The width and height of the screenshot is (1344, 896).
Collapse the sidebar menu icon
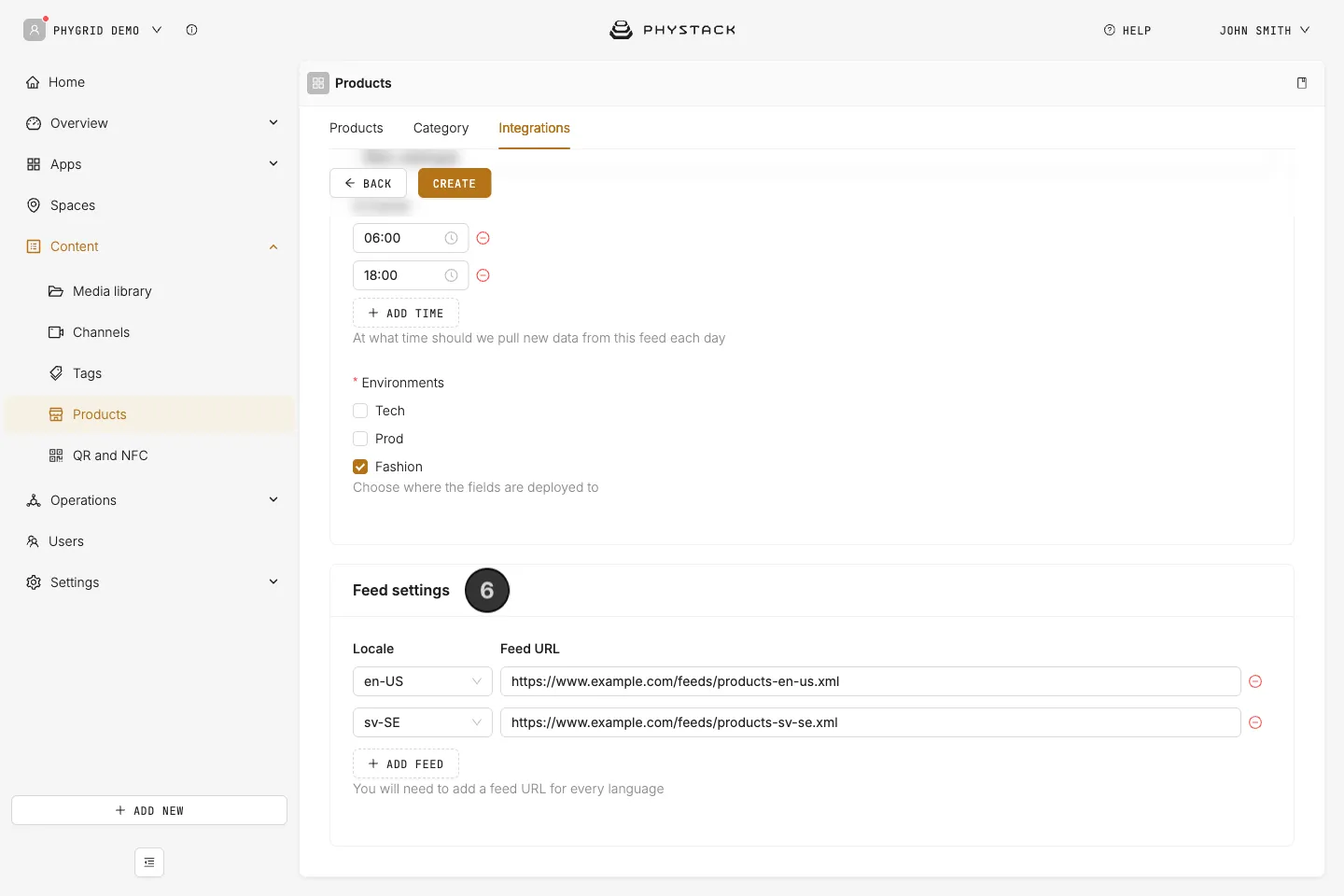(149, 862)
